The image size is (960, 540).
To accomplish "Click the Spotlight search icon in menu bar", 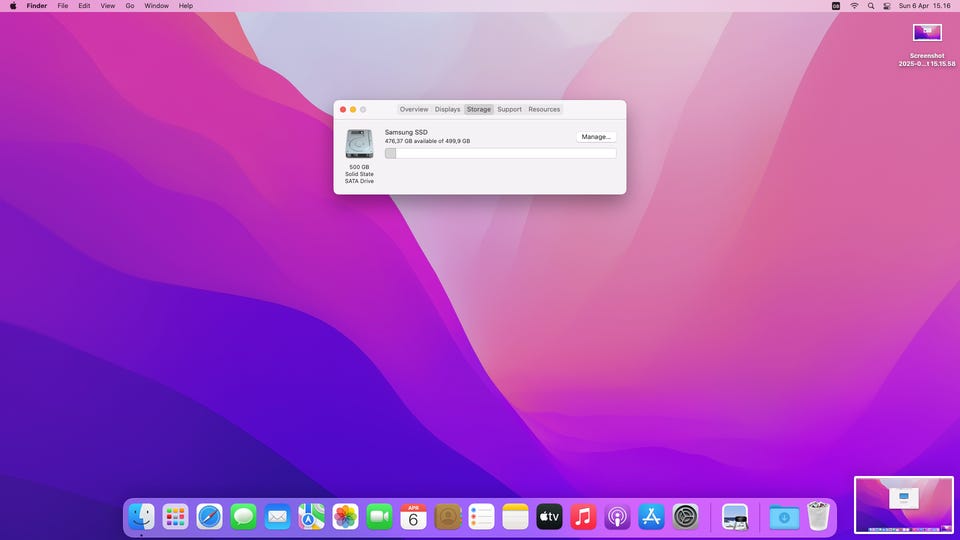I will [x=871, y=6].
